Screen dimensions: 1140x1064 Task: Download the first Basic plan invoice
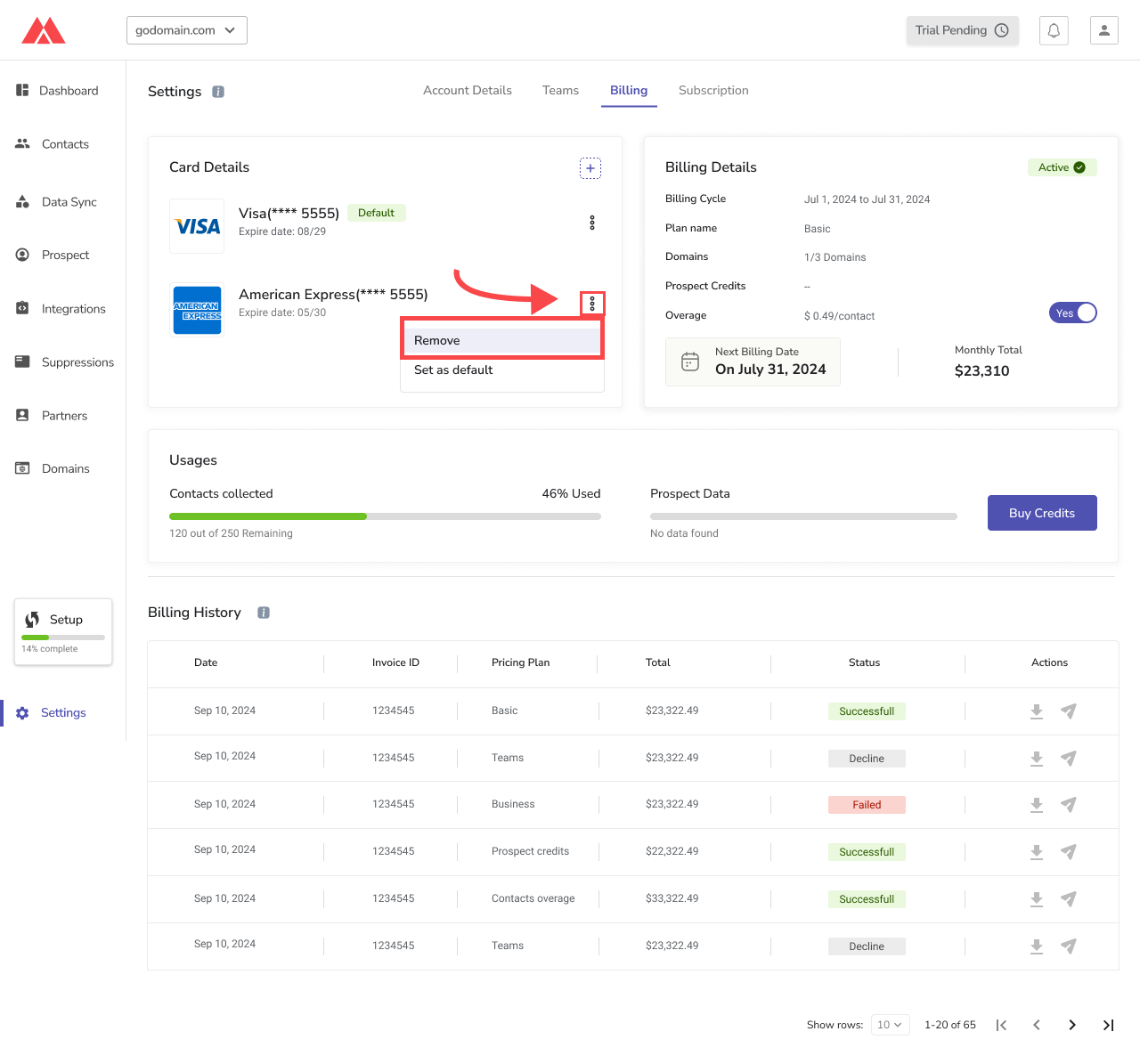[x=1037, y=711]
